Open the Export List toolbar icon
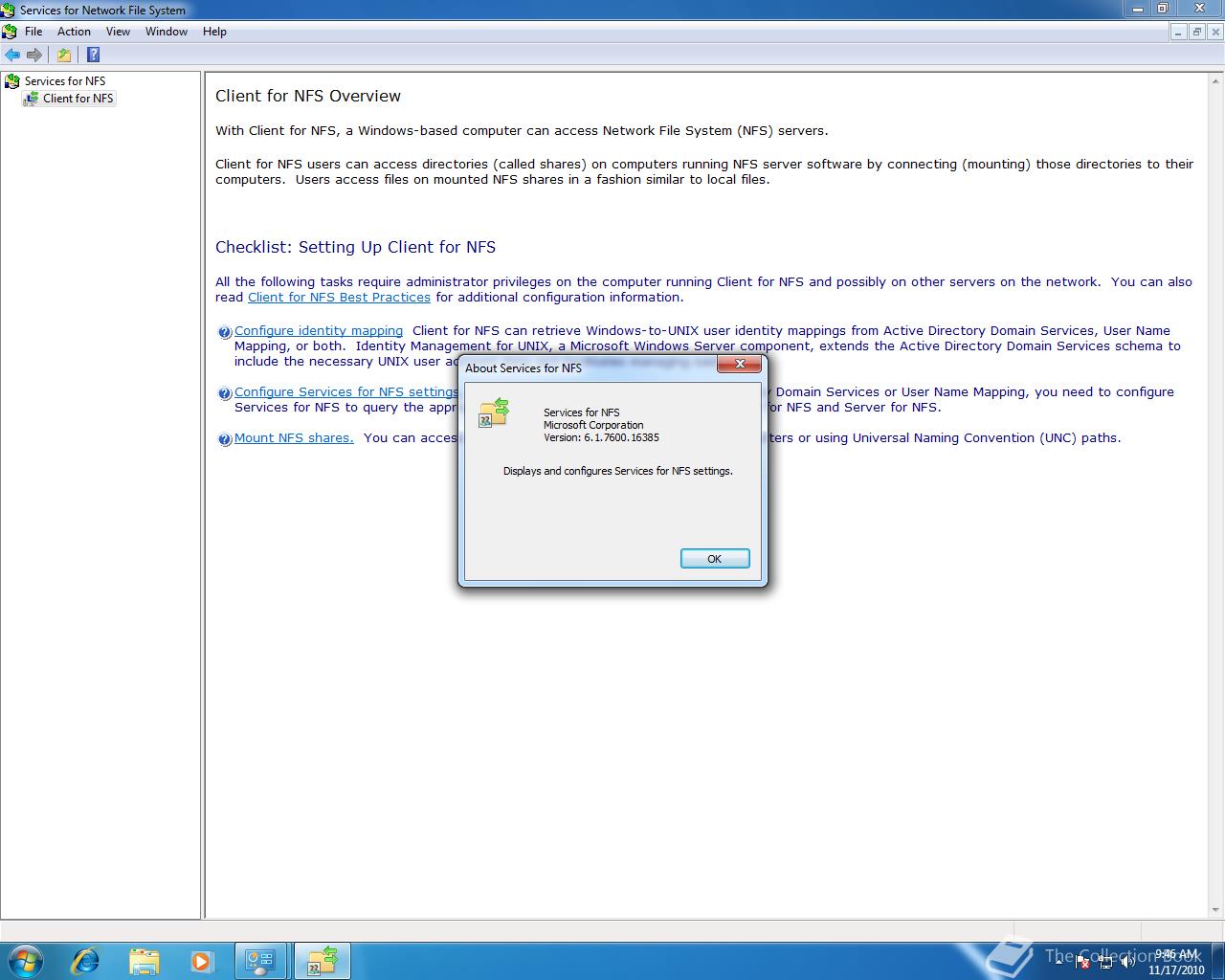Screen dimensions: 1225x980 pyautogui.click(x=63, y=55)
